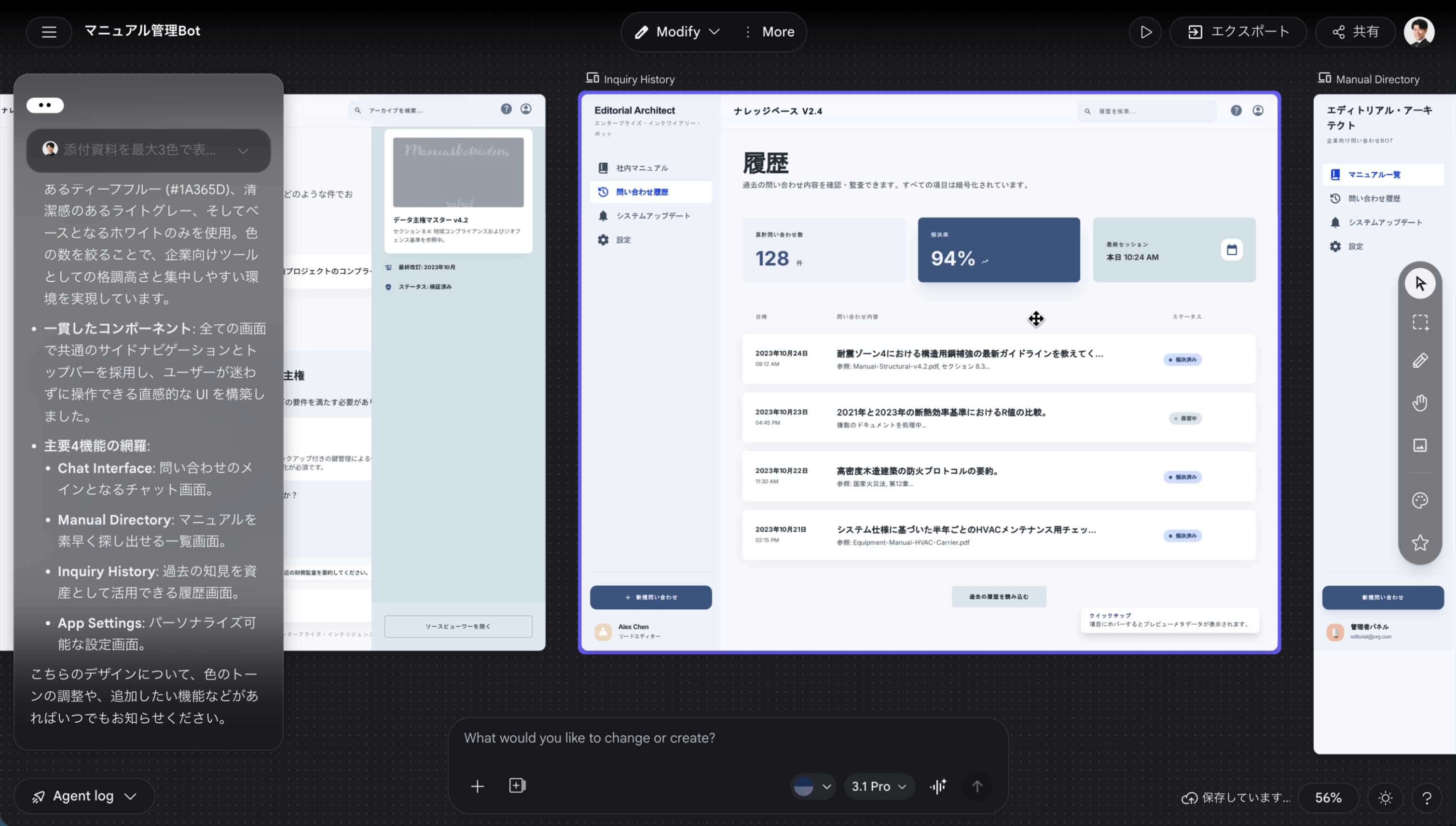This screenshot has height=826, width=1456.
Task: Select the cursor pointer tool
Action: pos(1420,283)
